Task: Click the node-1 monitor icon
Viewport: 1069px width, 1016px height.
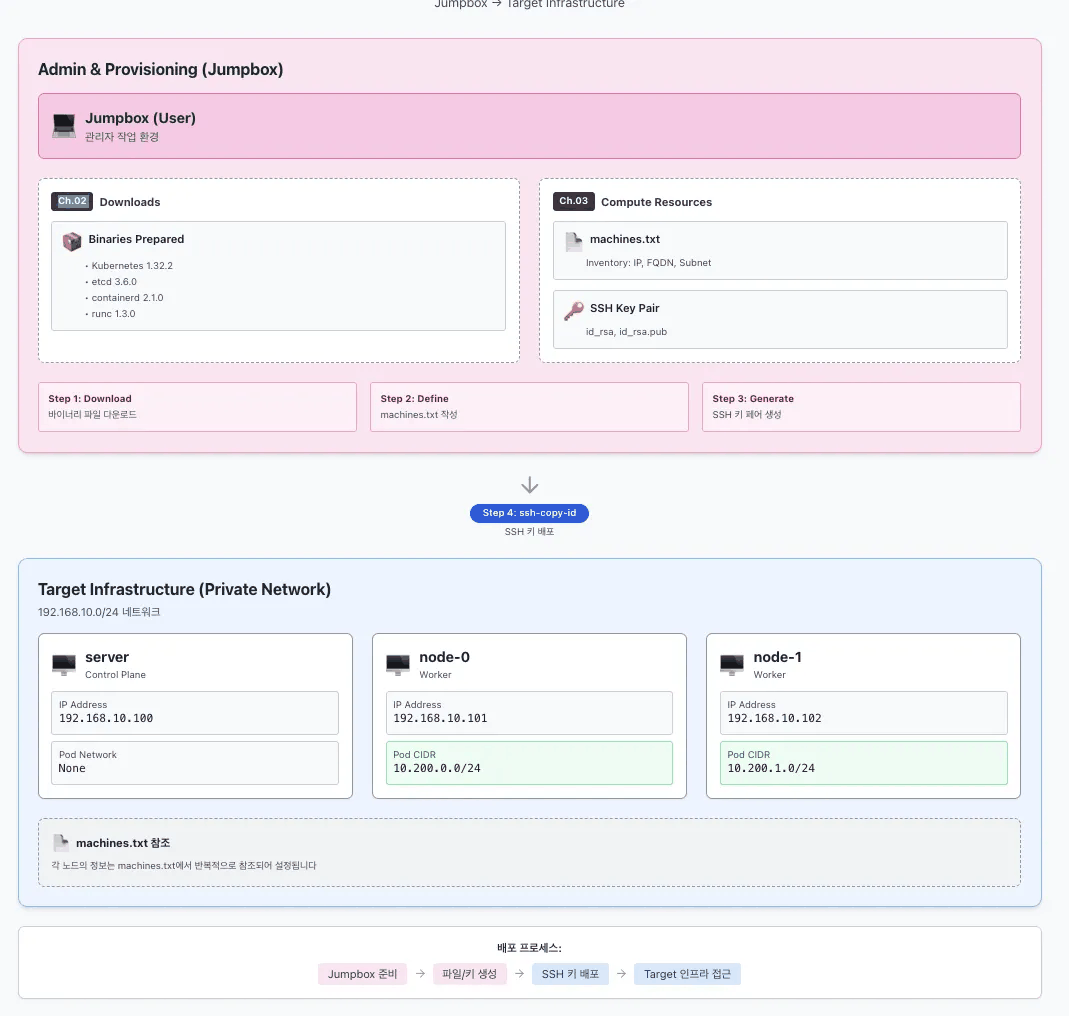Action: pos(732,664)
